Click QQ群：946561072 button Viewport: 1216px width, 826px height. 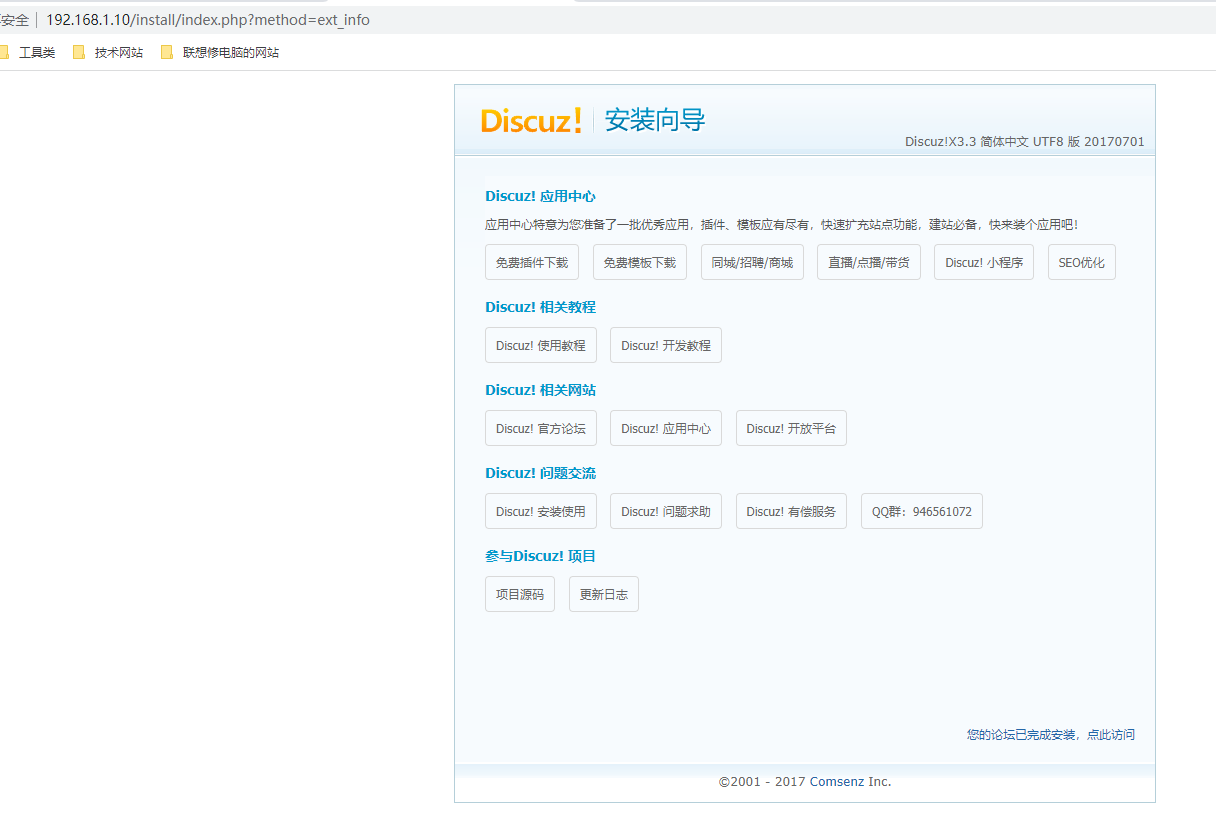(922, 511)
